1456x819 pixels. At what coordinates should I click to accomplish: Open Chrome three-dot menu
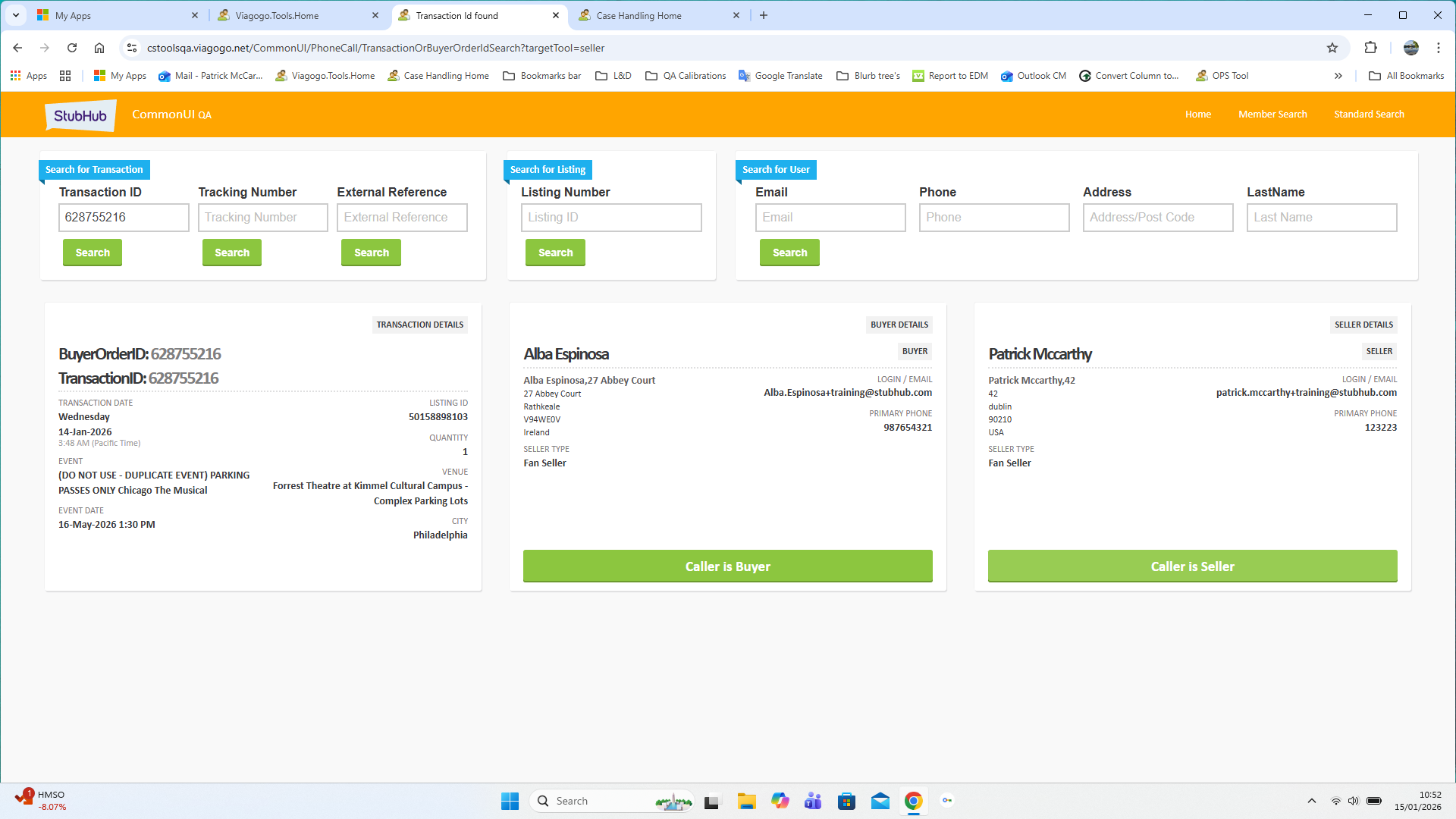(1439, 48)
